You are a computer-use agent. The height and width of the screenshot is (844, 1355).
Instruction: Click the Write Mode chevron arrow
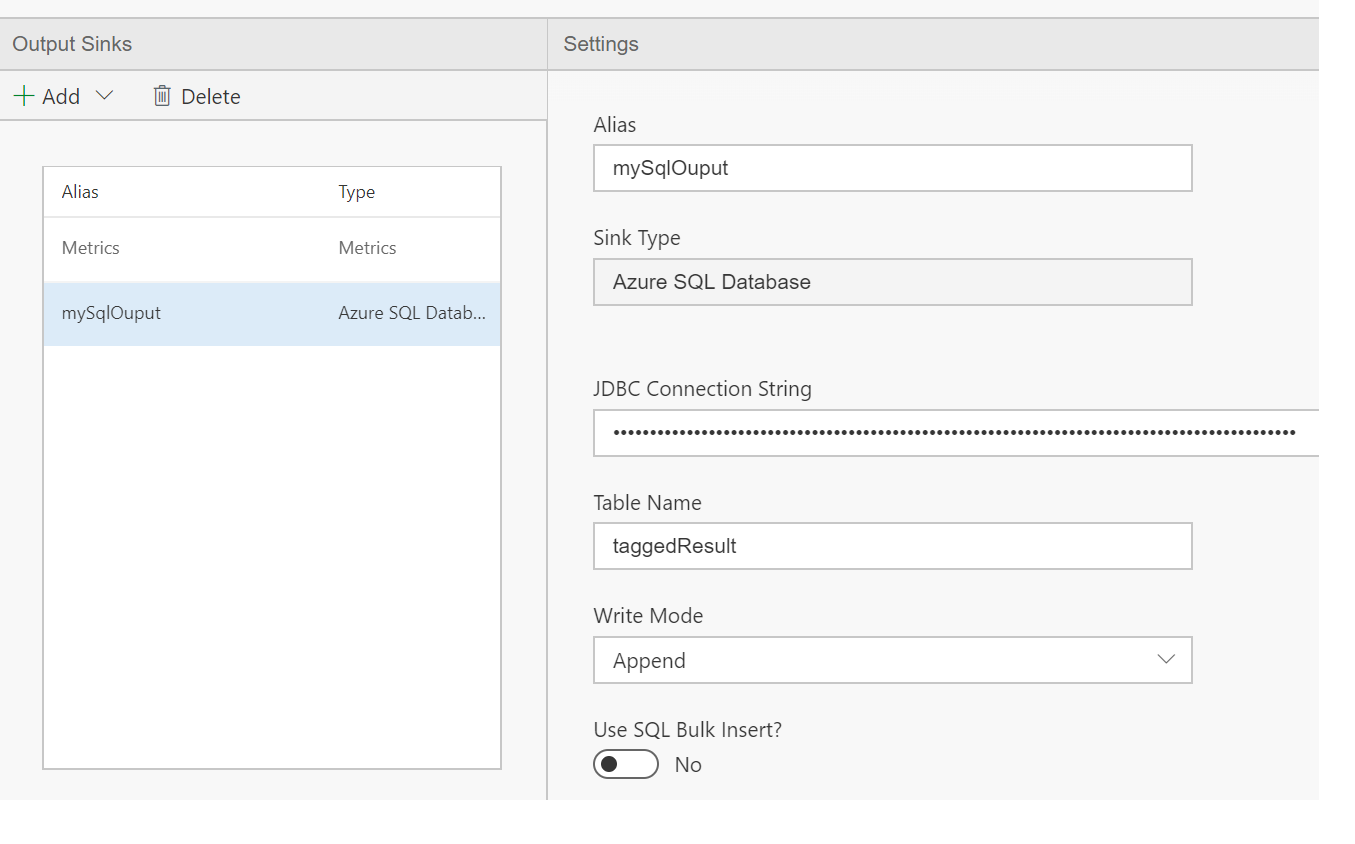pyautogui.click(x=1165, y=660)
